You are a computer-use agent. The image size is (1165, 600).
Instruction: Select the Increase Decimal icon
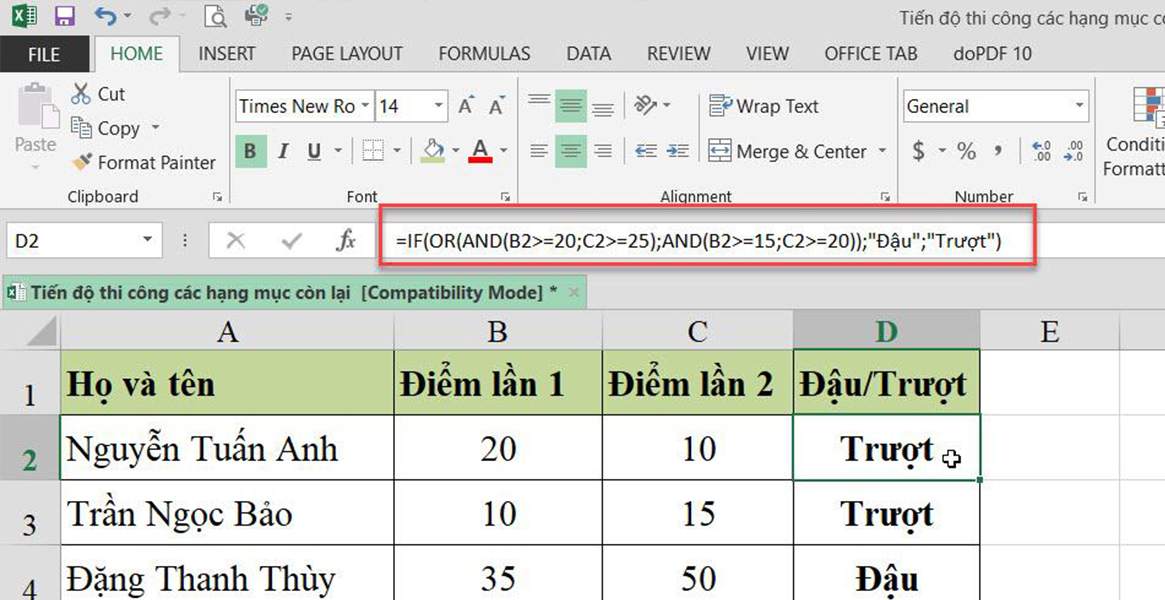(x=1041, y=152)
